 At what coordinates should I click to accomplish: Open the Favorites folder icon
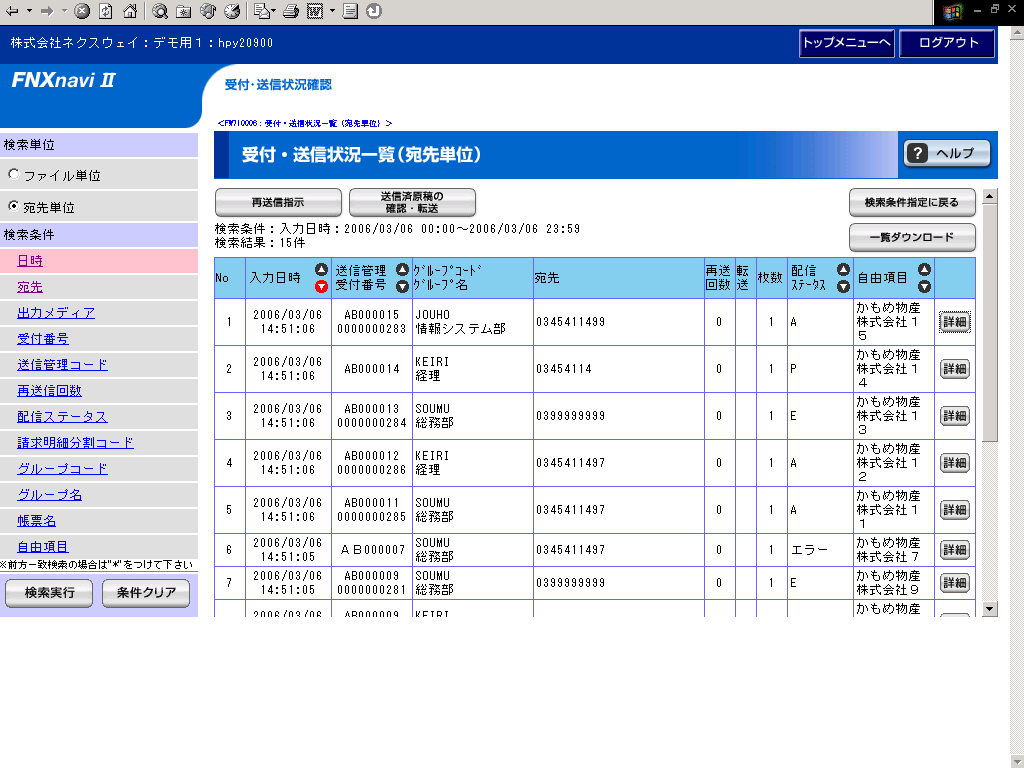click(184, 12)
